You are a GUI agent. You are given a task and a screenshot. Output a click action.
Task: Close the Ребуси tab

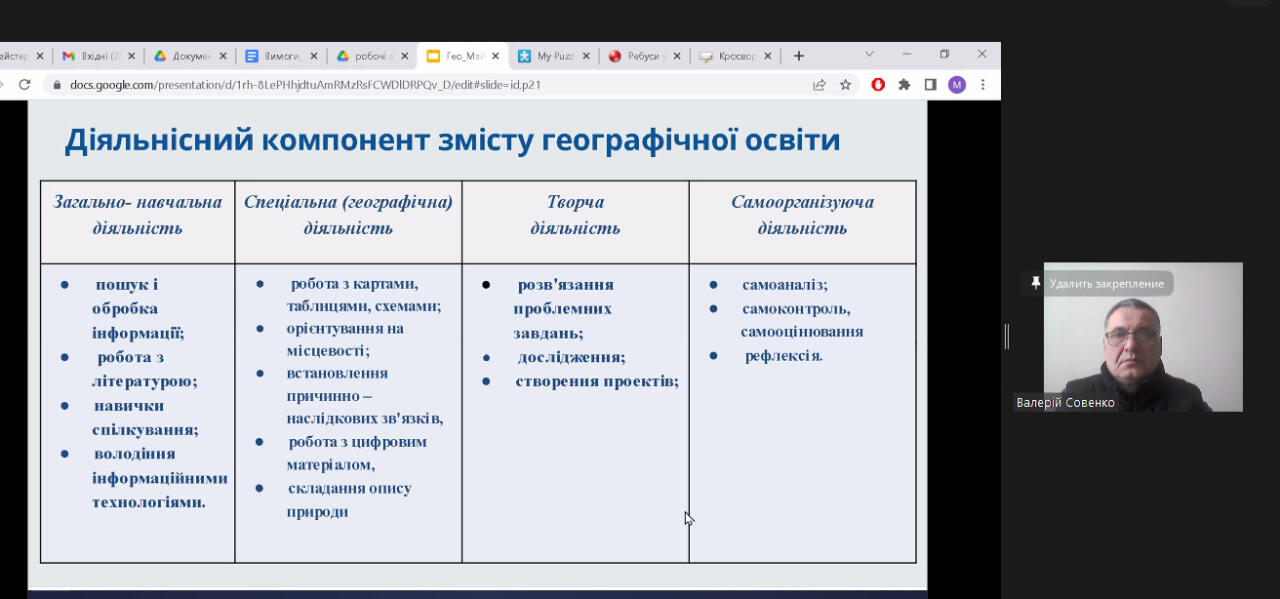coord(677,56)
